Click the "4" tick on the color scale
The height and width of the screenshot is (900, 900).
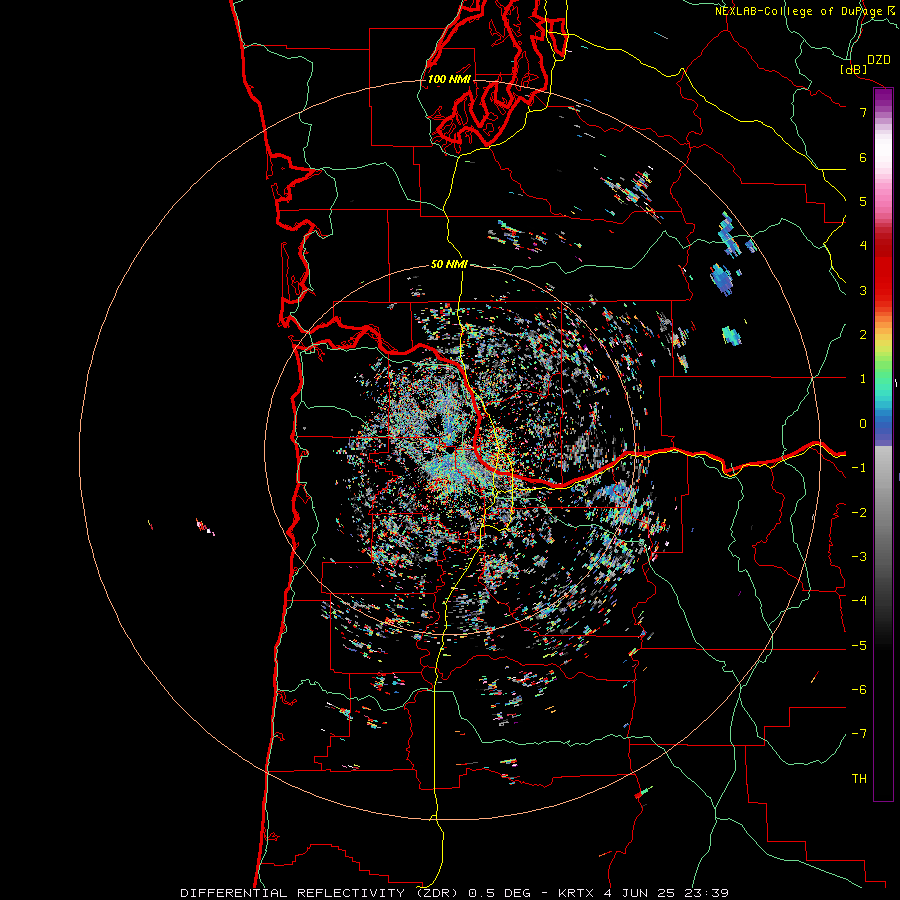(x=863, y=246)
